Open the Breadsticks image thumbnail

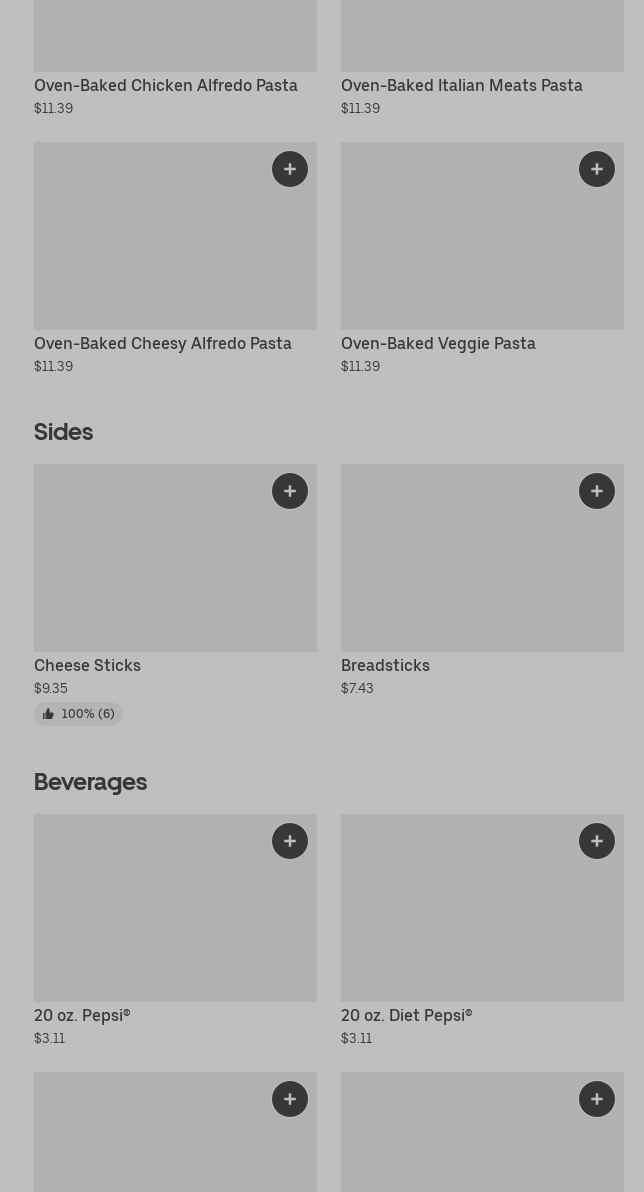[483, 558]
